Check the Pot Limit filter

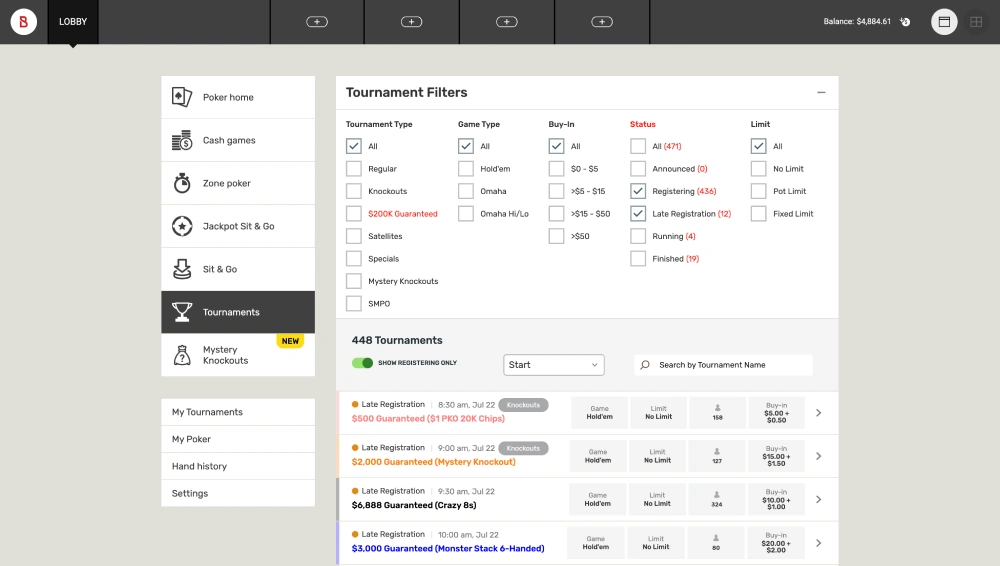[x=758, y=191]
